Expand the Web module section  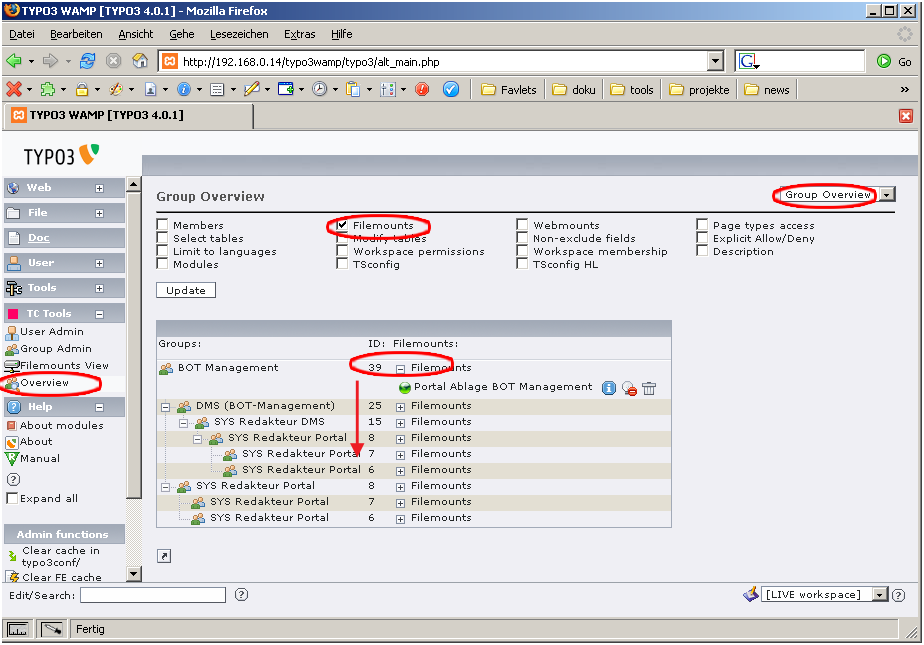99,188
